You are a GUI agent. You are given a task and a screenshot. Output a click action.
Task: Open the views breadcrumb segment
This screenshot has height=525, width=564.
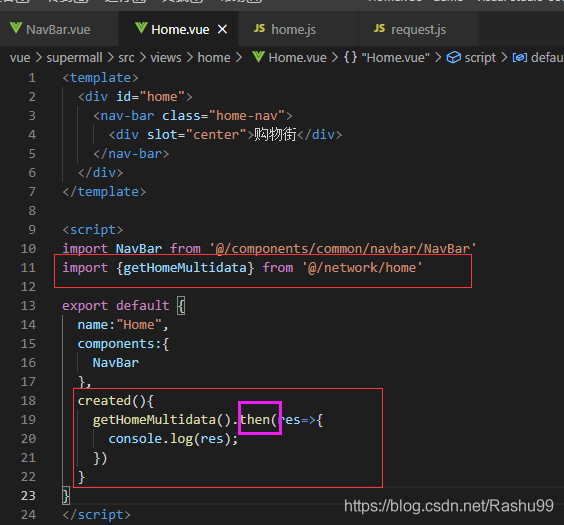(x=166, y=58)
